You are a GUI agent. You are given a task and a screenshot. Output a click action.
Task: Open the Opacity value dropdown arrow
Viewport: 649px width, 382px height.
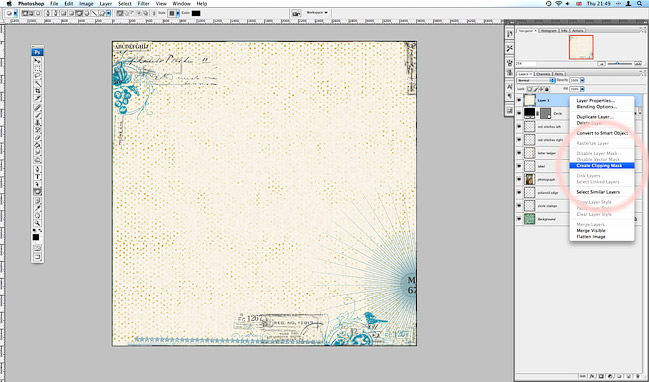(x=582, y=80)
